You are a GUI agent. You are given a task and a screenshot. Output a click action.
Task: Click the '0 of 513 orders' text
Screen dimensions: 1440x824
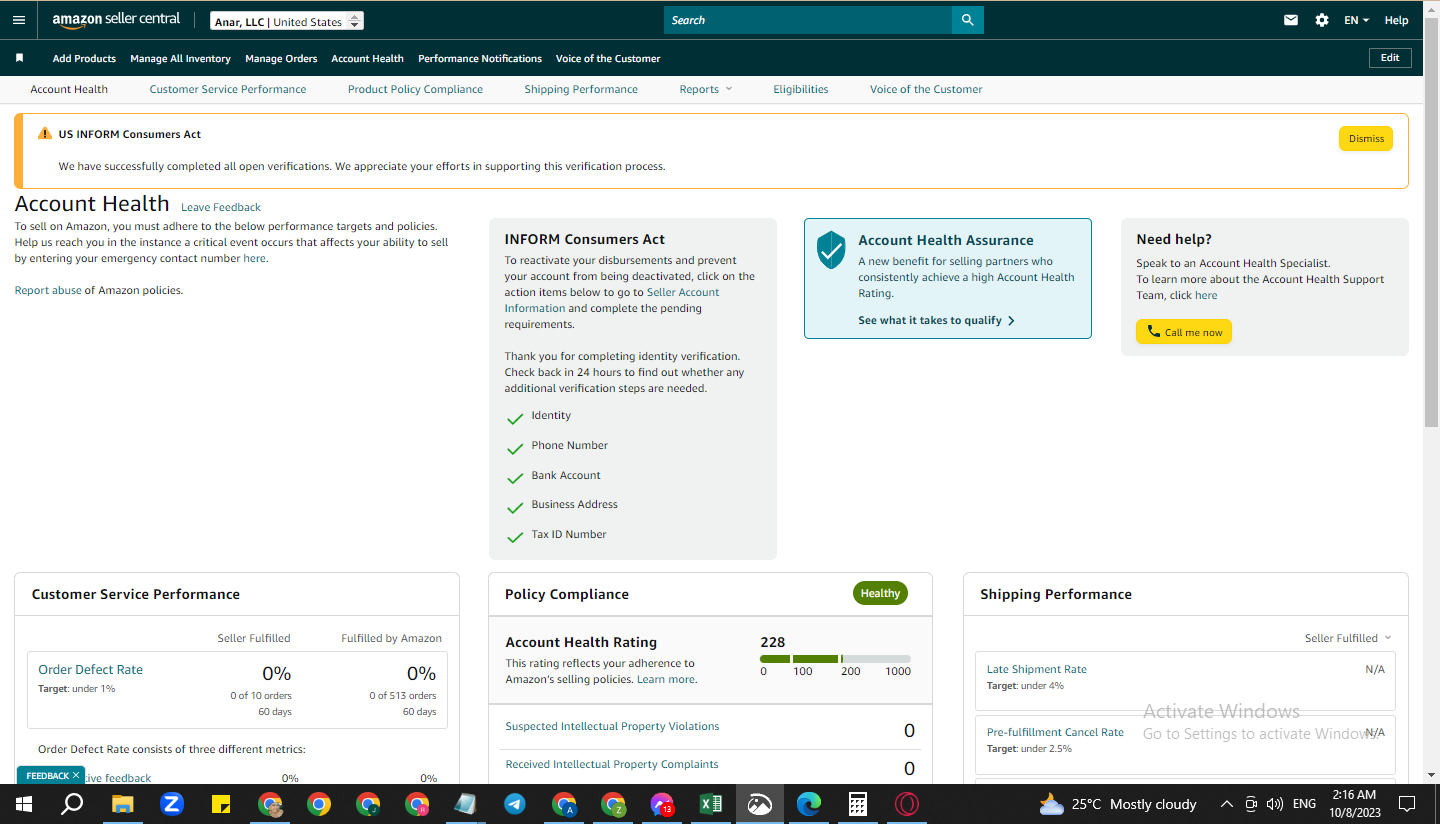[x=402, y=695]
